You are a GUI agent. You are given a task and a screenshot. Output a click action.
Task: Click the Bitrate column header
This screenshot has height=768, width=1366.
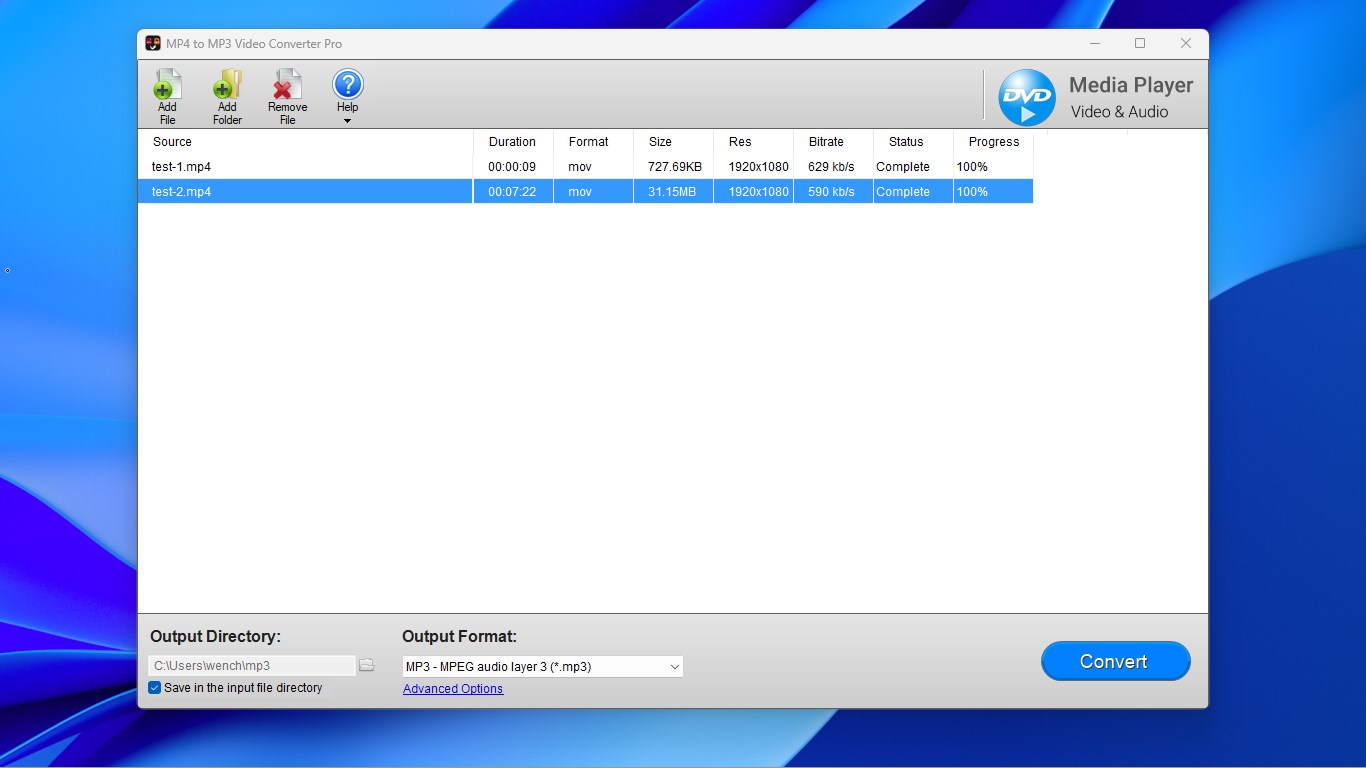[x=833, y=142]
